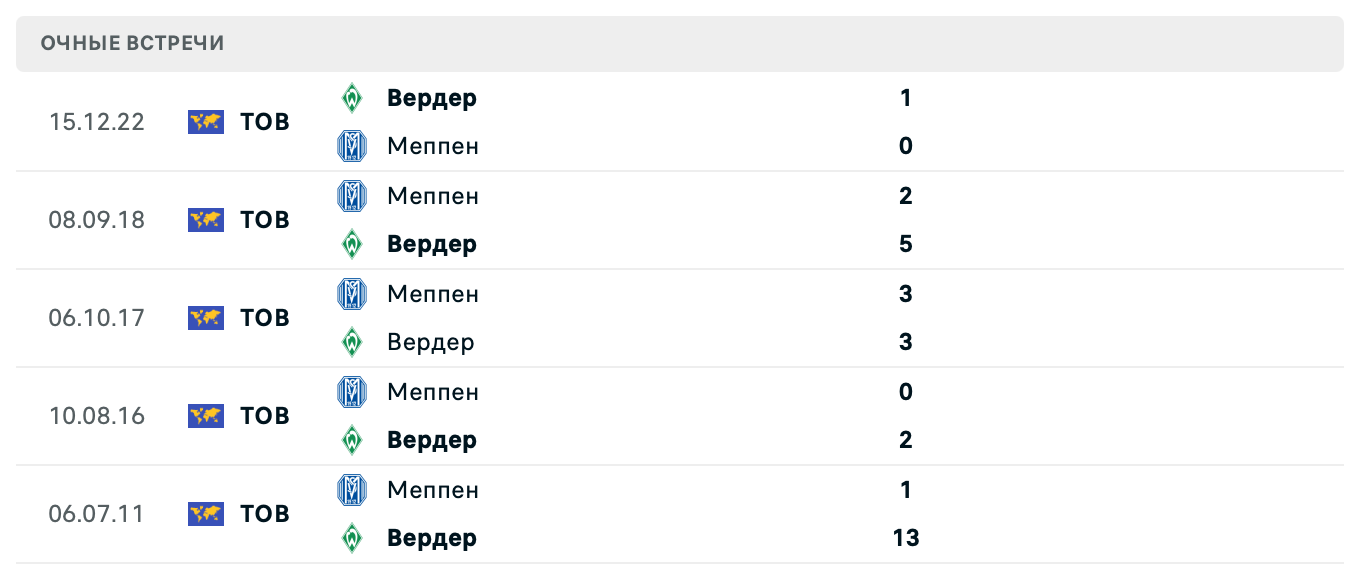
Task: Open the 15.12.22 match date
Action: point(96,122)
